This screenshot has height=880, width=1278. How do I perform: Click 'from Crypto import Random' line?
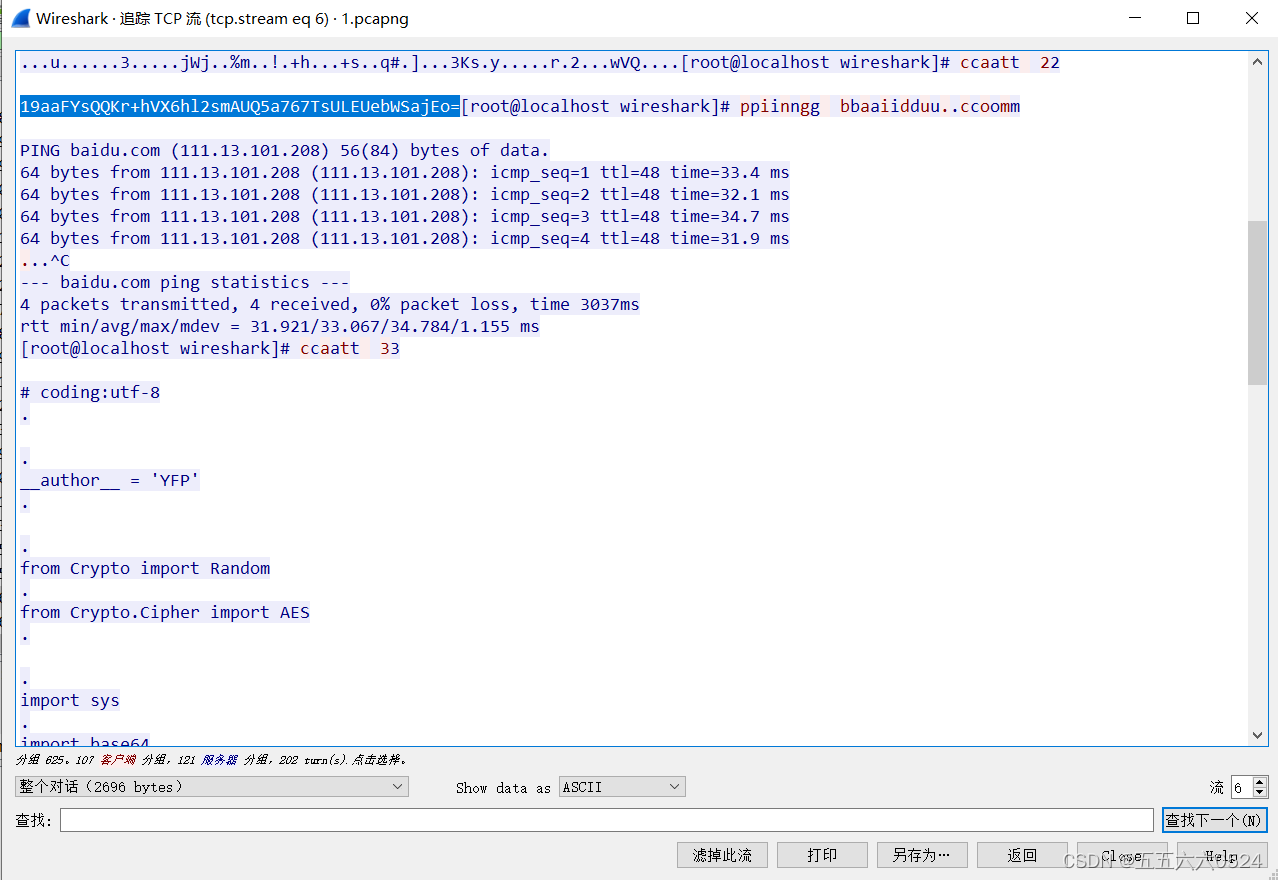point(145,568)
